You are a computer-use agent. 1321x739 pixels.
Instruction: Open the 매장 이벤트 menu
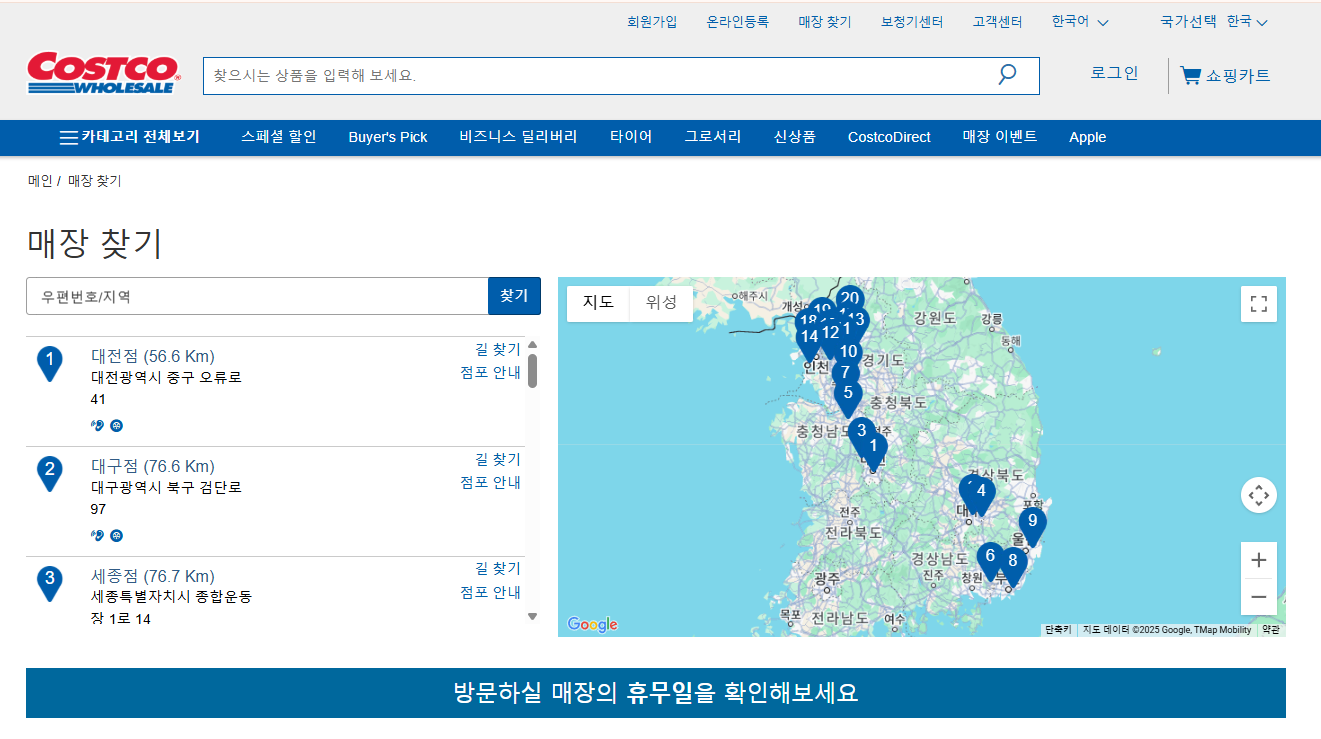(1000, 137)
